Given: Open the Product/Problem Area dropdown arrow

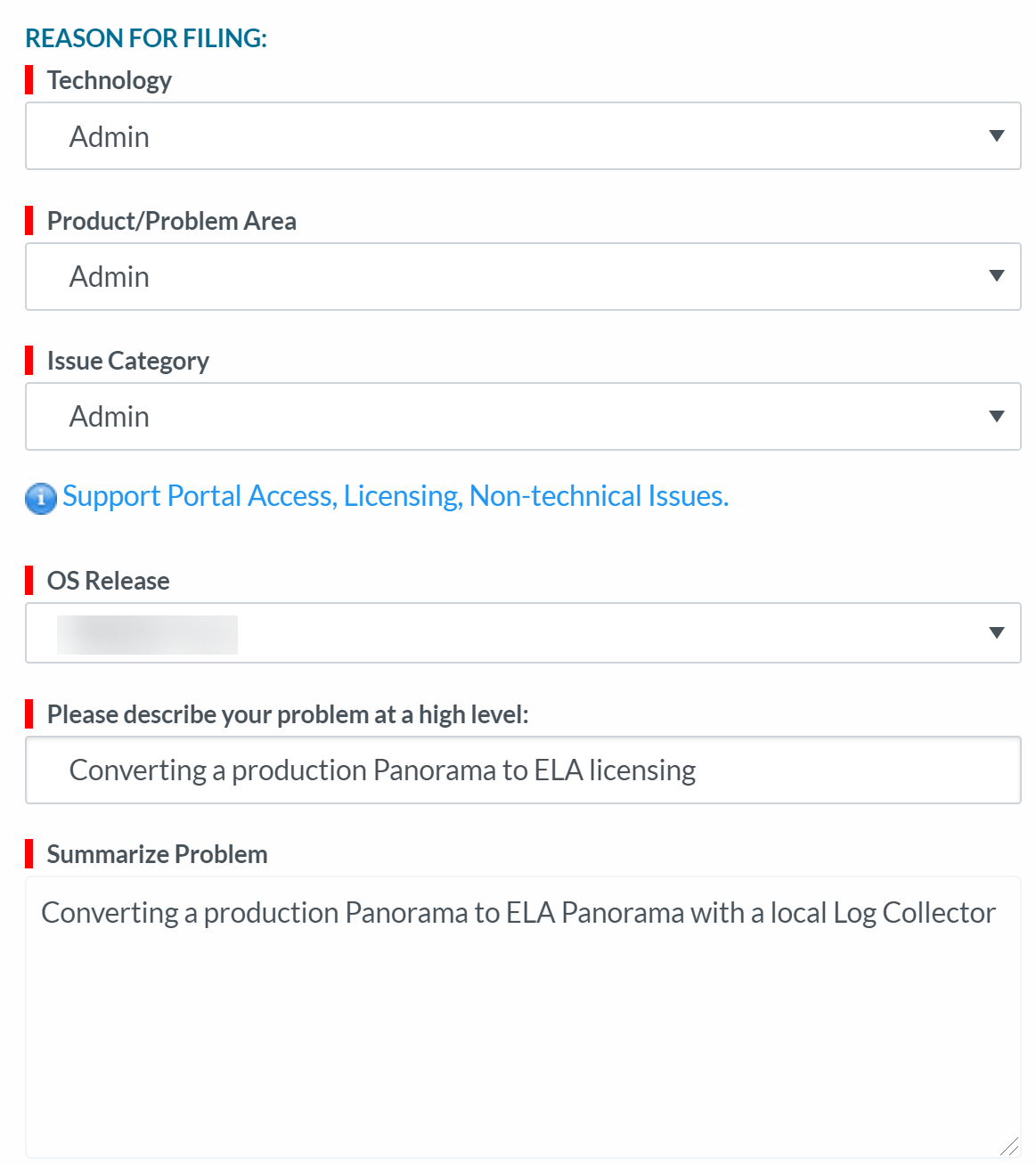Looking at the screenshot, I should [x=997, y=276].
